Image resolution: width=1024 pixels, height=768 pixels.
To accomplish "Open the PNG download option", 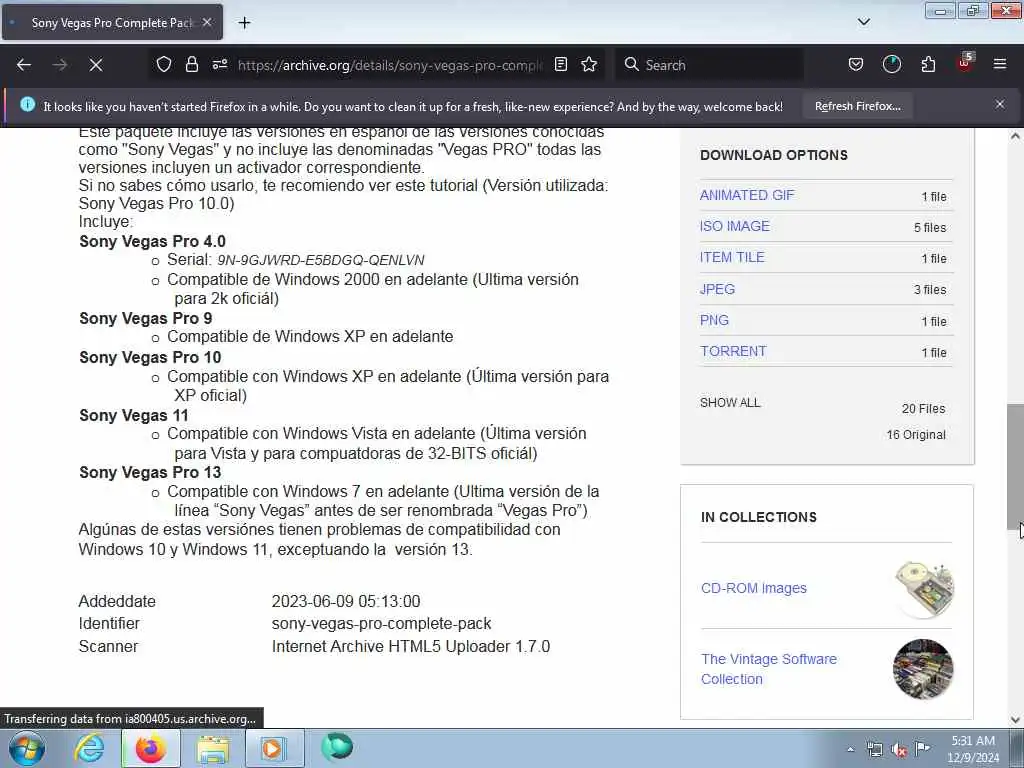I will pos(714,320).
